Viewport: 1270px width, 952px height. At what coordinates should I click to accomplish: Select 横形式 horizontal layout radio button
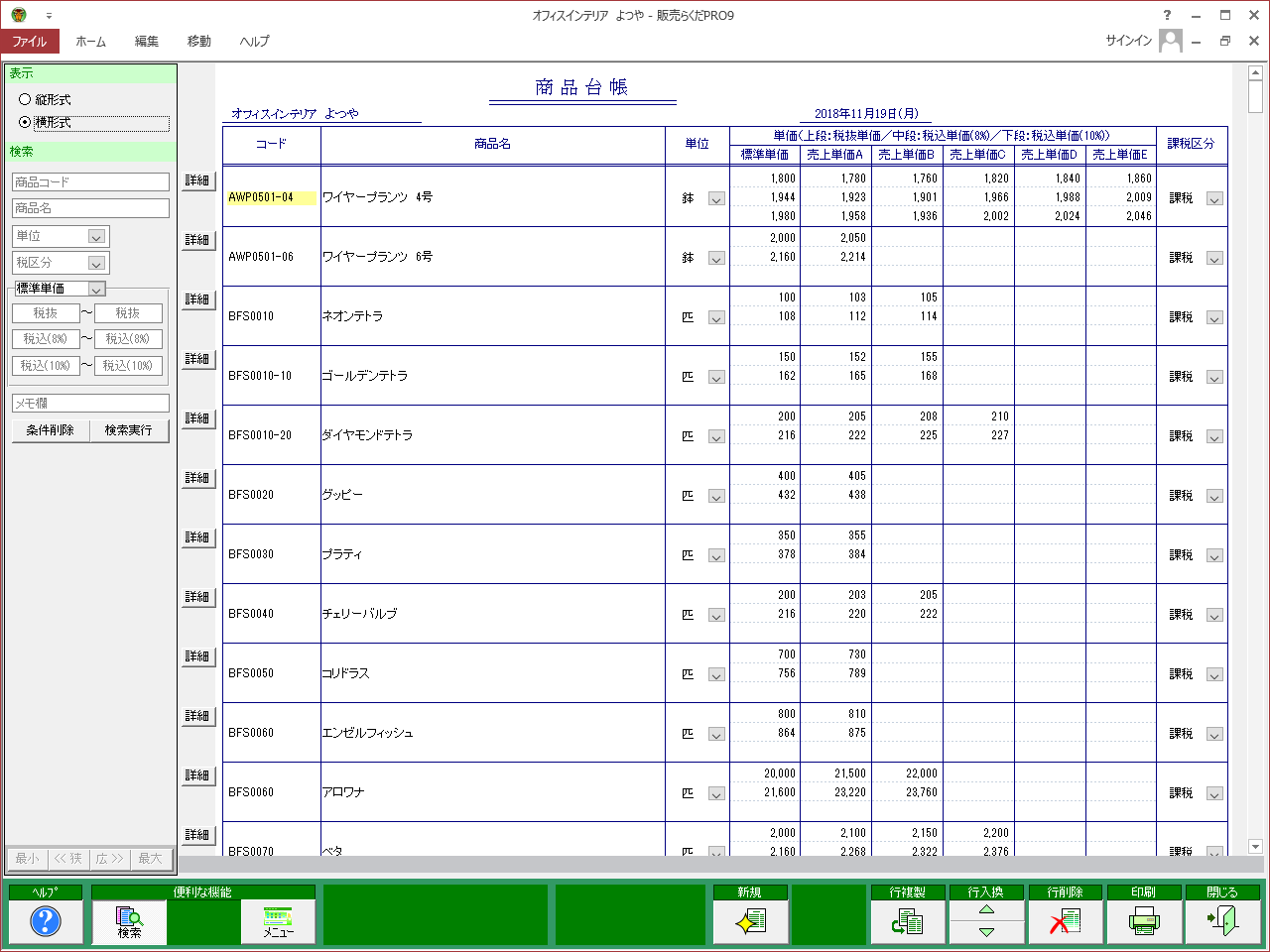pyautogui.click(x=25, y=123)
